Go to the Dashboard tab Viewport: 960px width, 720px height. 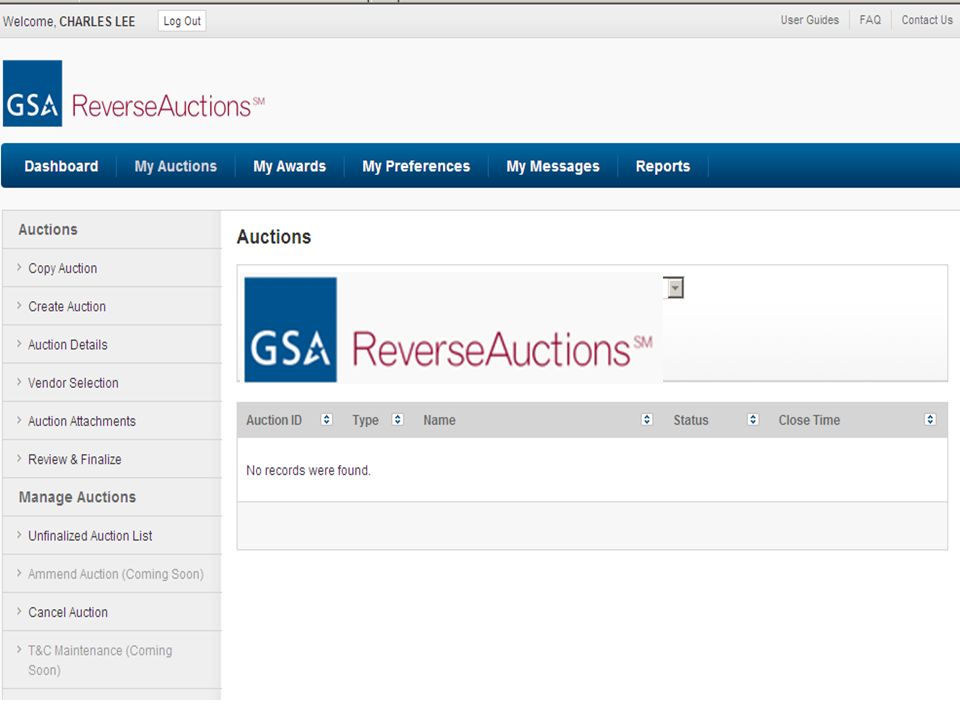(61, 166)
